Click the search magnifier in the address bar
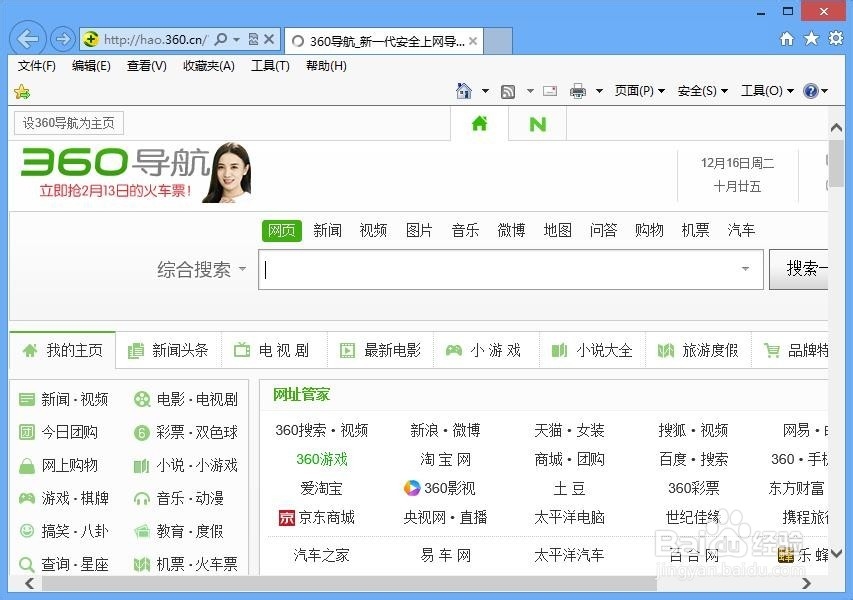The height and width of the screenshot is (600, 853). (x=220, y=39)
